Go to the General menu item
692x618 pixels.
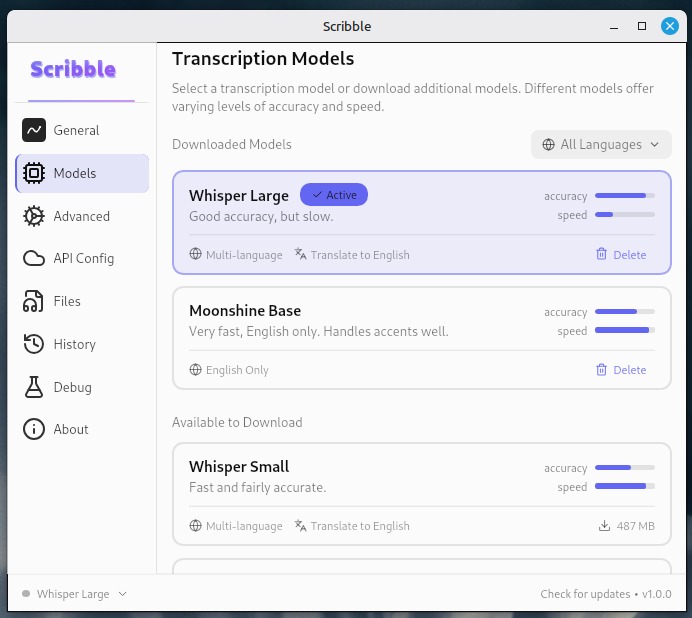coord(76,130)
